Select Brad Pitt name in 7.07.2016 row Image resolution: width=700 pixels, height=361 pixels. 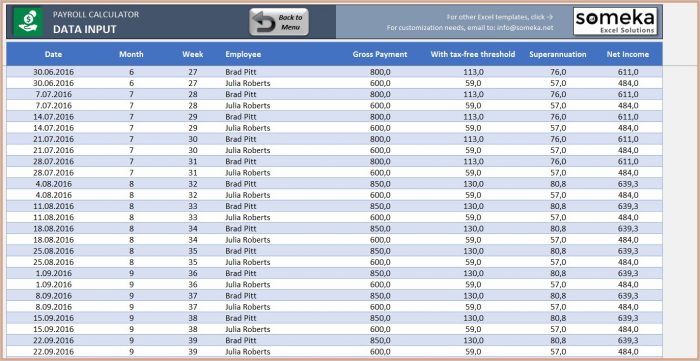click(x=241, y=94)
